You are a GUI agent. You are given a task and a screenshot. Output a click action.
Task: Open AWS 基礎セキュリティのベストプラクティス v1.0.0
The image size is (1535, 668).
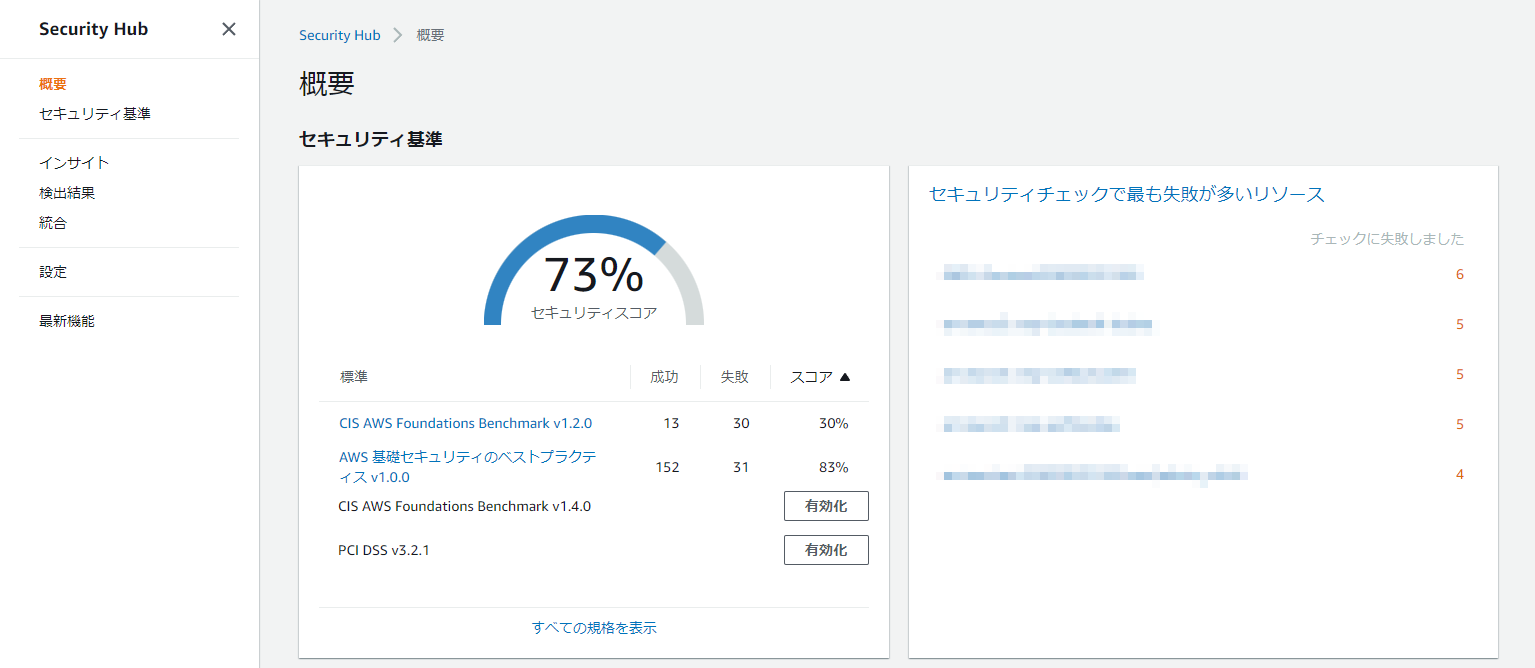pos(467,466)
